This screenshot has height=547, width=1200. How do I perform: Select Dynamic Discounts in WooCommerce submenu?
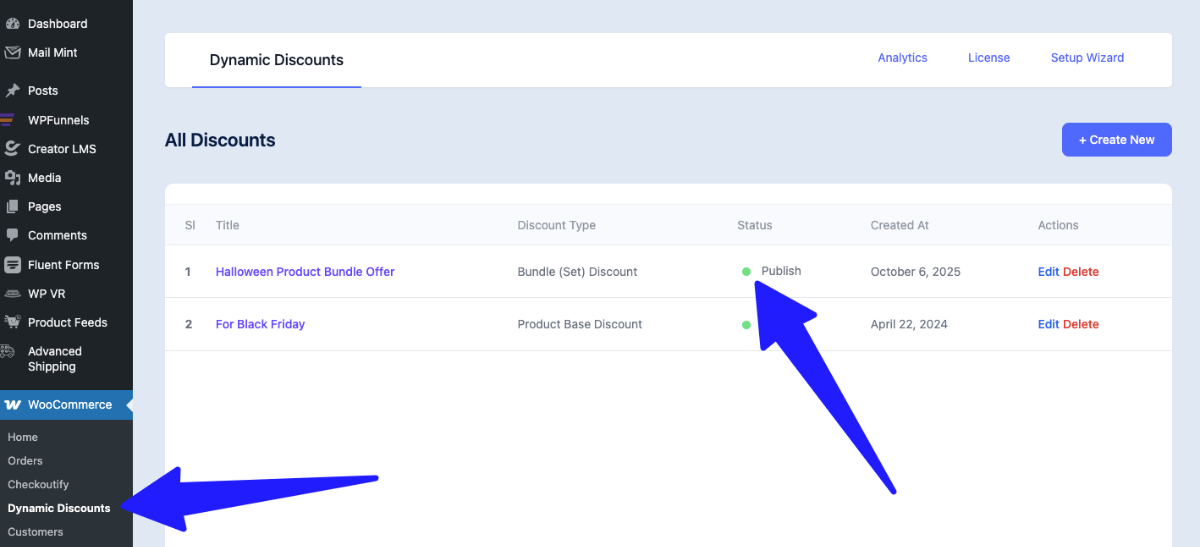pos(59,508)
